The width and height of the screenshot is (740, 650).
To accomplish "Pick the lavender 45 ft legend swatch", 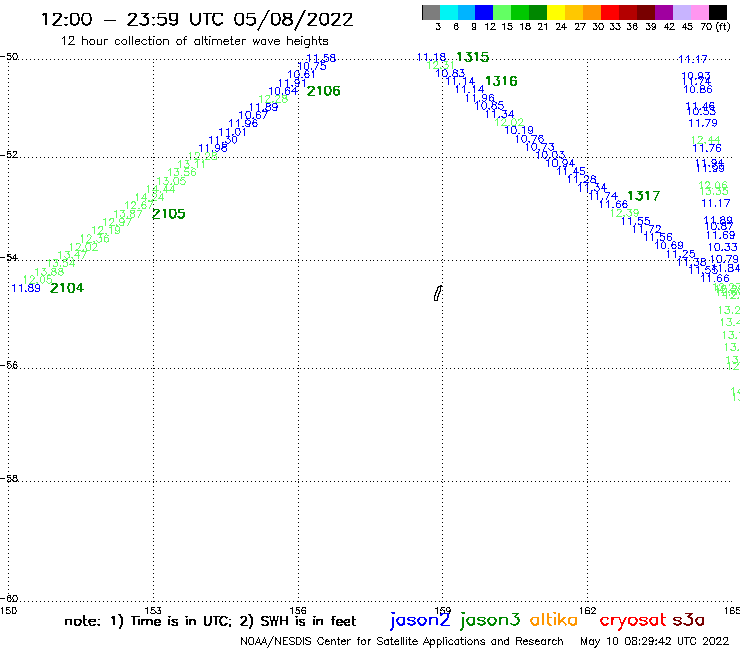I will coord(681,12).
